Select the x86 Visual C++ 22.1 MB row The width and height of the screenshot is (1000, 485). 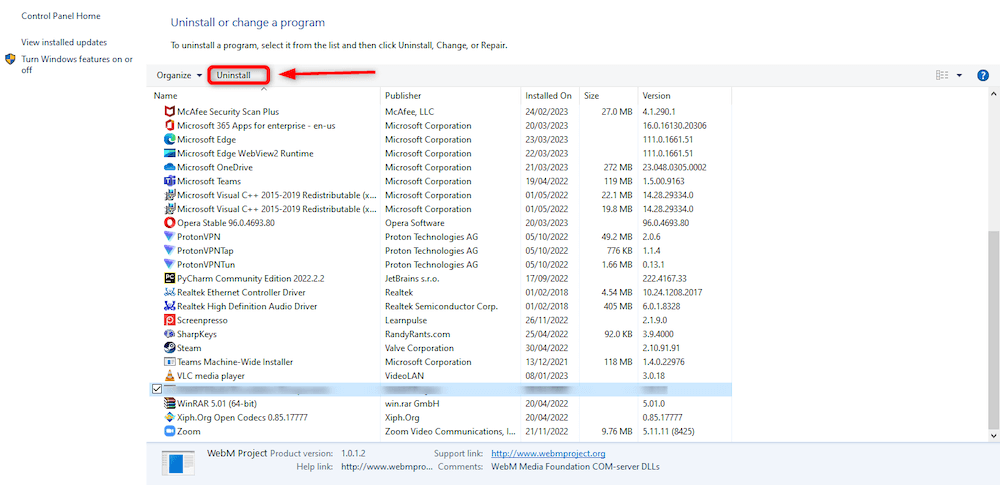coord(441,195)
